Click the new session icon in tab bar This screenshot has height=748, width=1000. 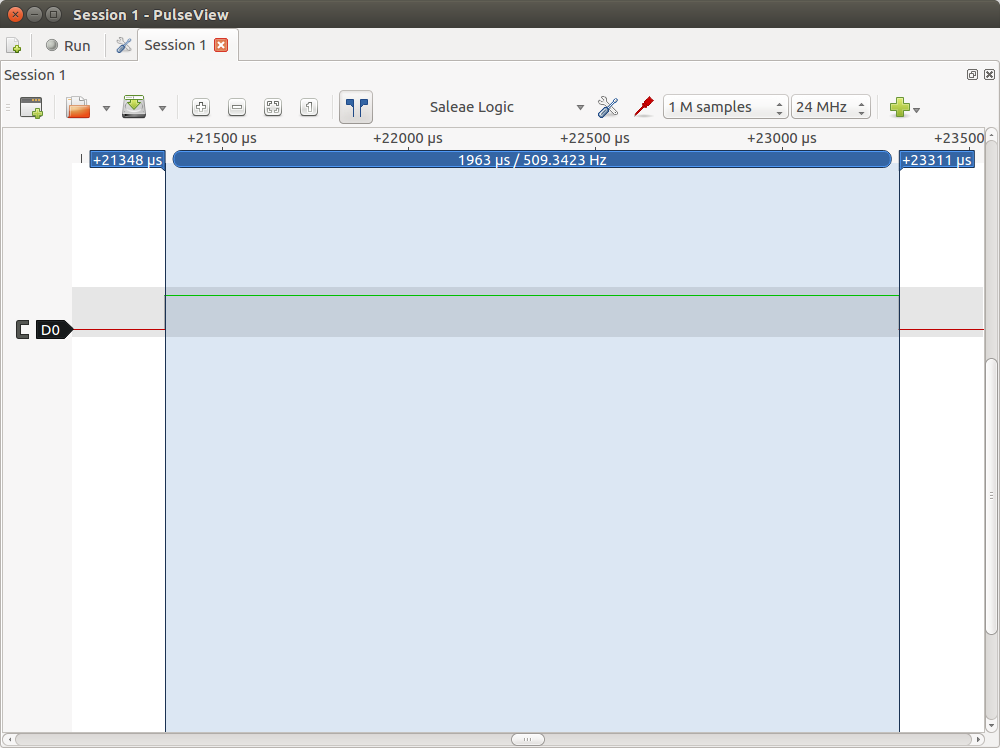(13, 46)
